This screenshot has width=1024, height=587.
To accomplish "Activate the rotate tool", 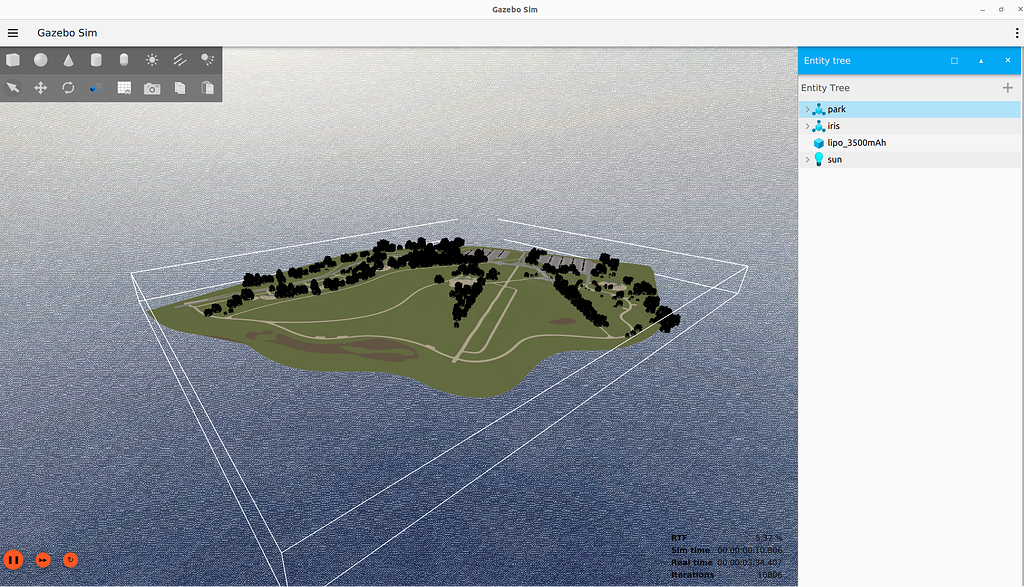I will 68,88.
